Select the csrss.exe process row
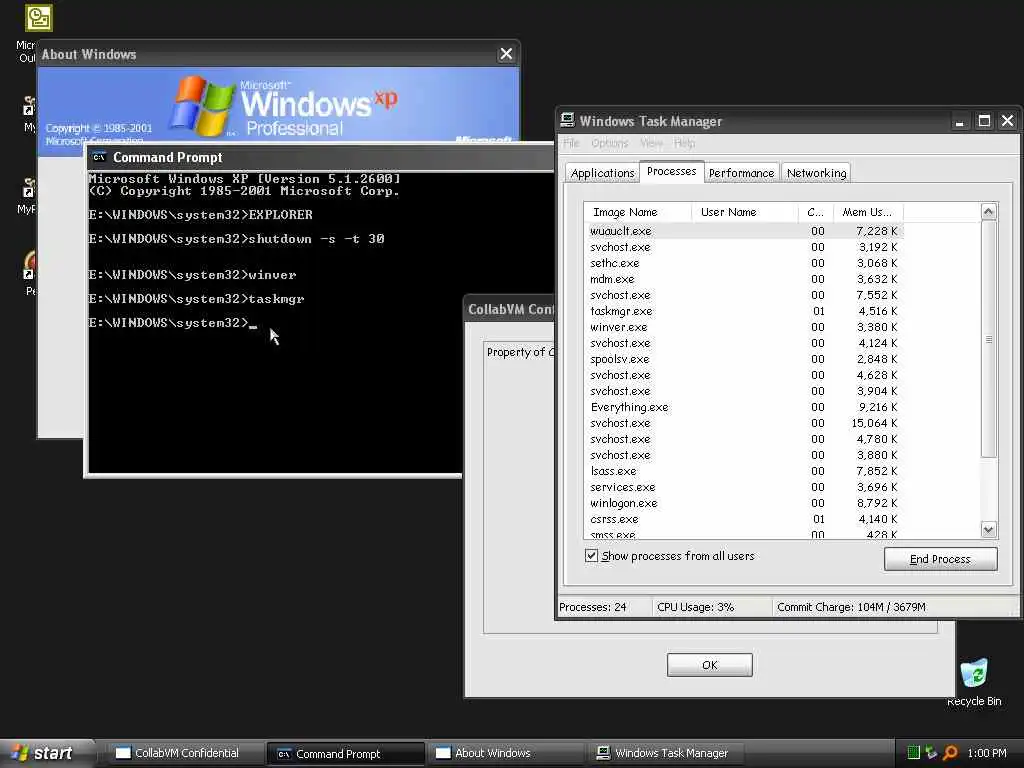Image resolution: width=1024 pixels, height=768 pixels. [x=744, y=519]
